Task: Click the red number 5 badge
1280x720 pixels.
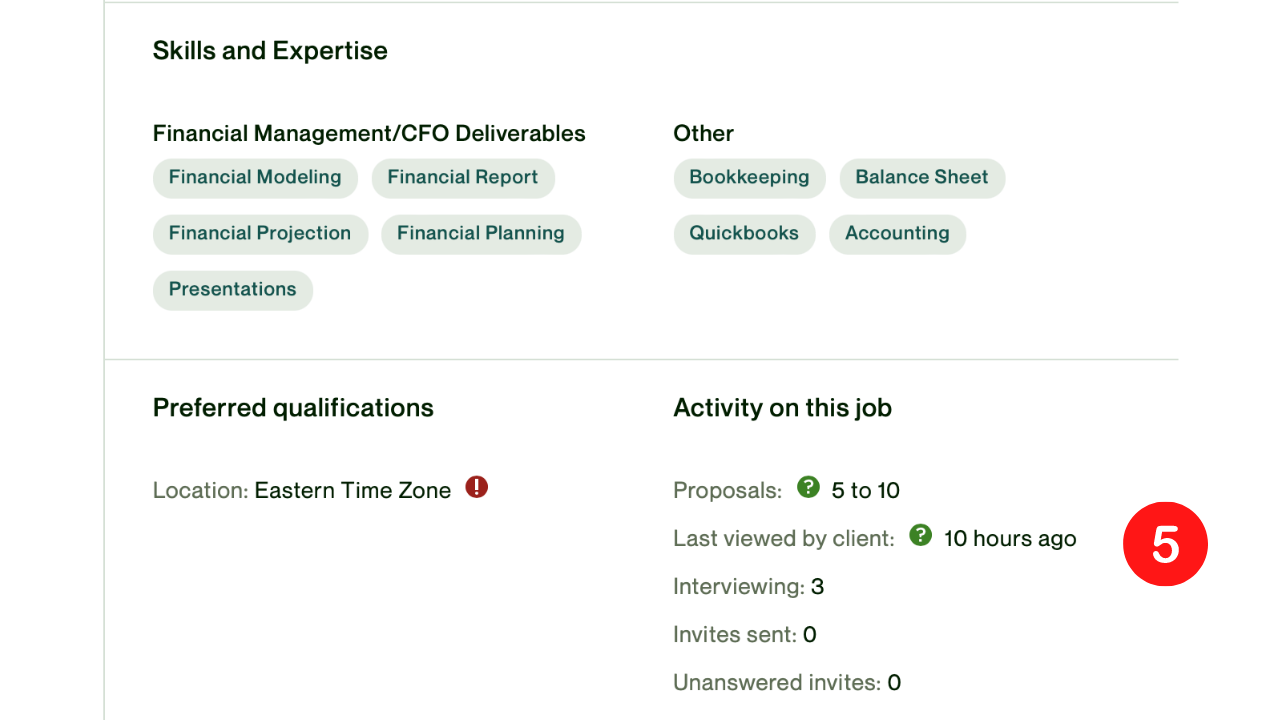Action: click(x=1165, y=544)
